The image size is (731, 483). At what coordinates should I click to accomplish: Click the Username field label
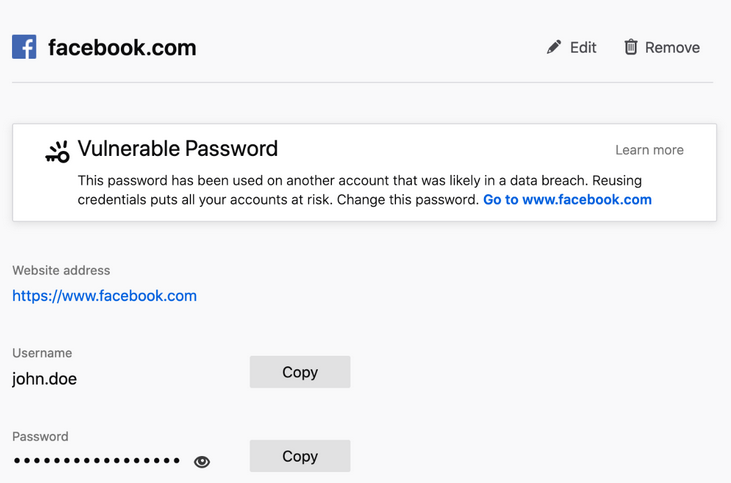click(42, 353)
